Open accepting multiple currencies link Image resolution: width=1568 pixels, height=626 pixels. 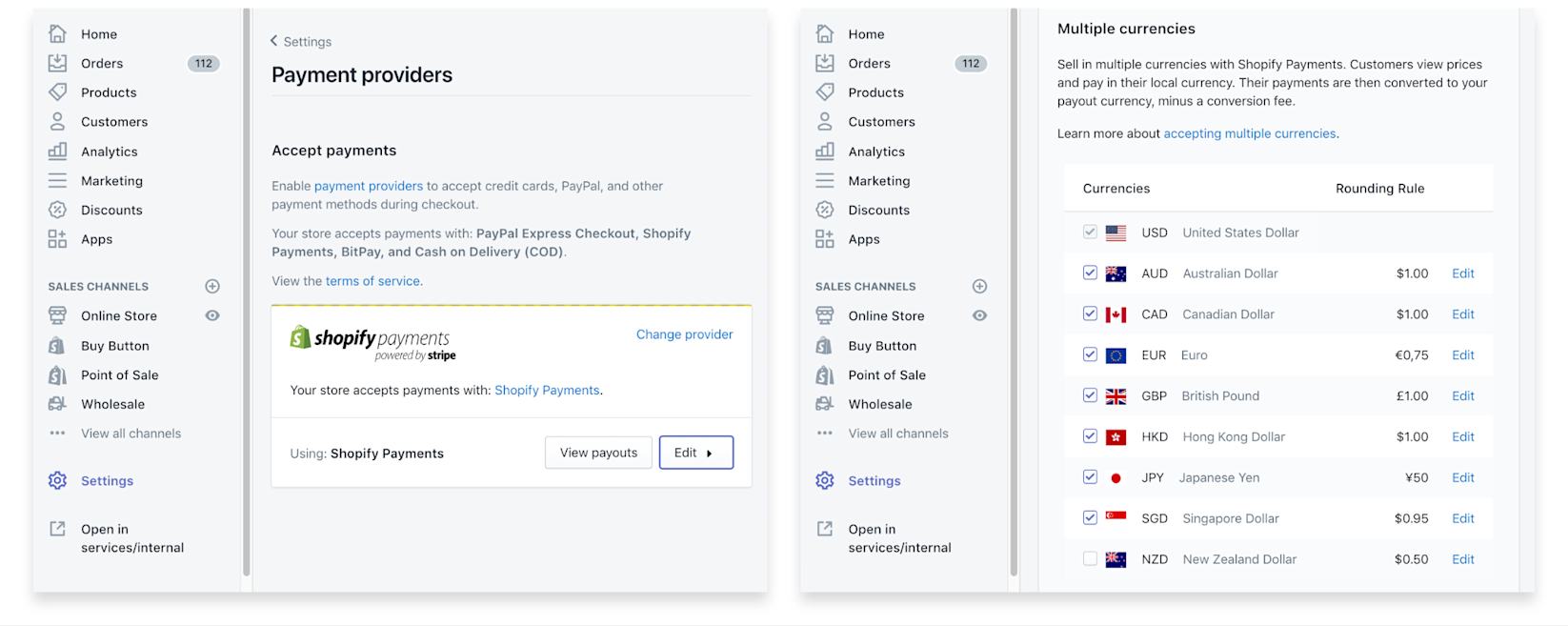tap(1250, 133)
